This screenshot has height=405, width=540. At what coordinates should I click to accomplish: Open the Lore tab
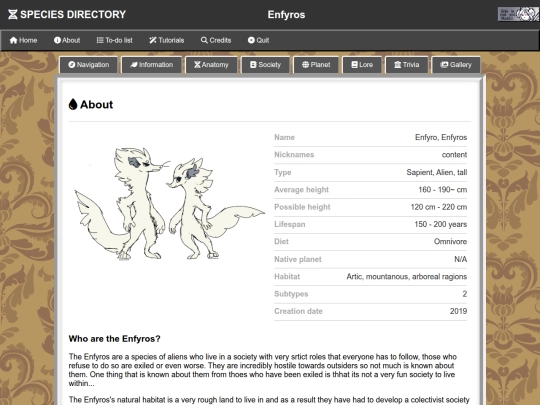click(362, 65)
